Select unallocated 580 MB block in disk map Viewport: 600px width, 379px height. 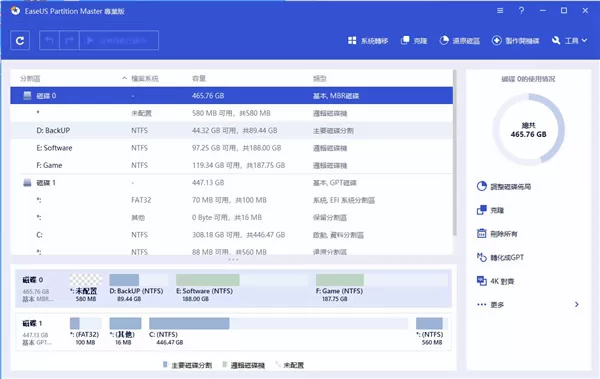(86, 288)
